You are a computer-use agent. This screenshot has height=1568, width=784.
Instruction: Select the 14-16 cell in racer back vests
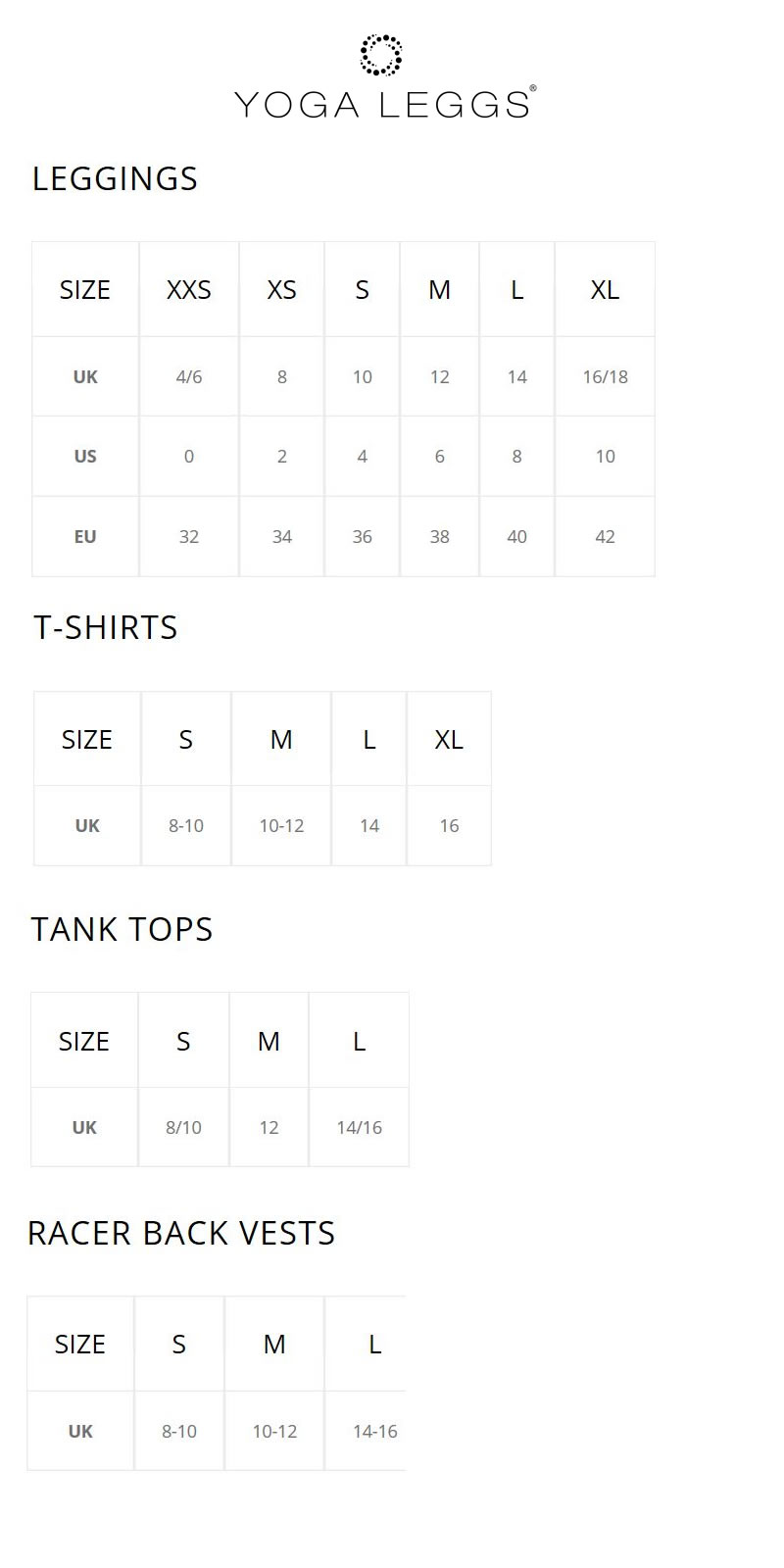point(374,1431)
